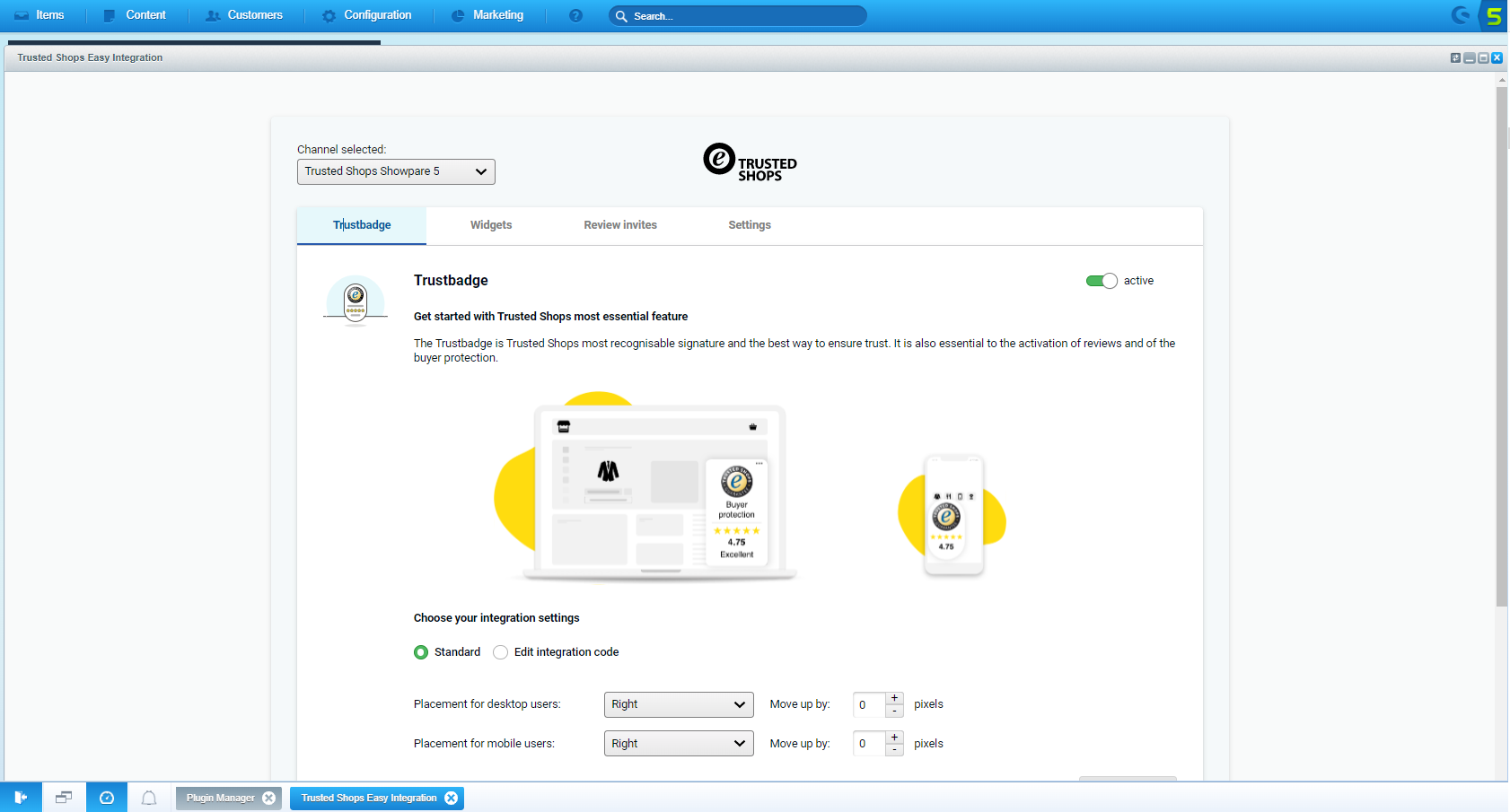The width and height of the screenshot is (1510, 812).
Task: Click the logout icon in bottom bar
Action: (x=21, y=798)
